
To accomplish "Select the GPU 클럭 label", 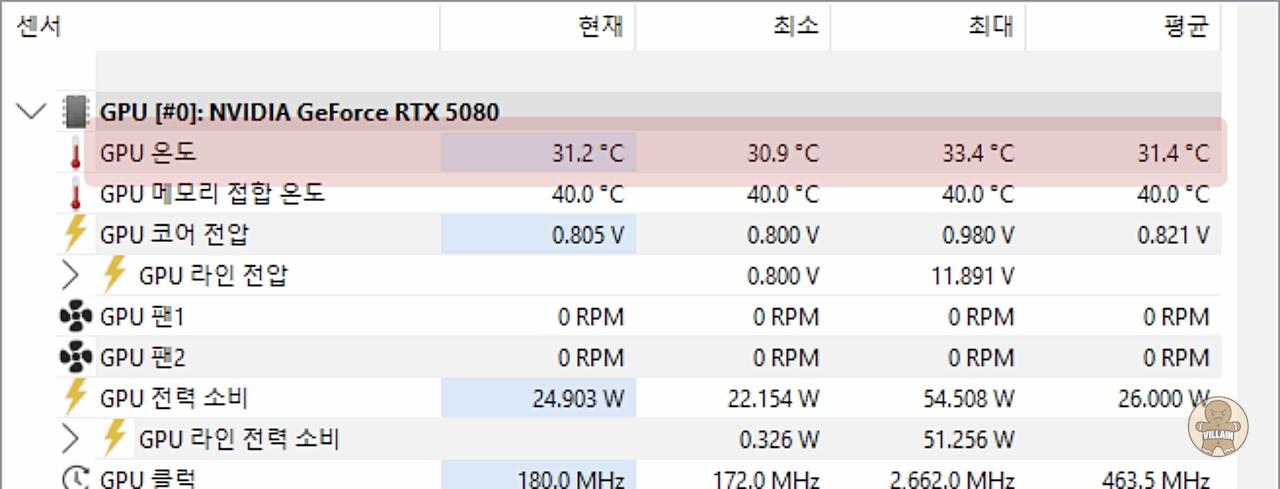I will (148, 478).
